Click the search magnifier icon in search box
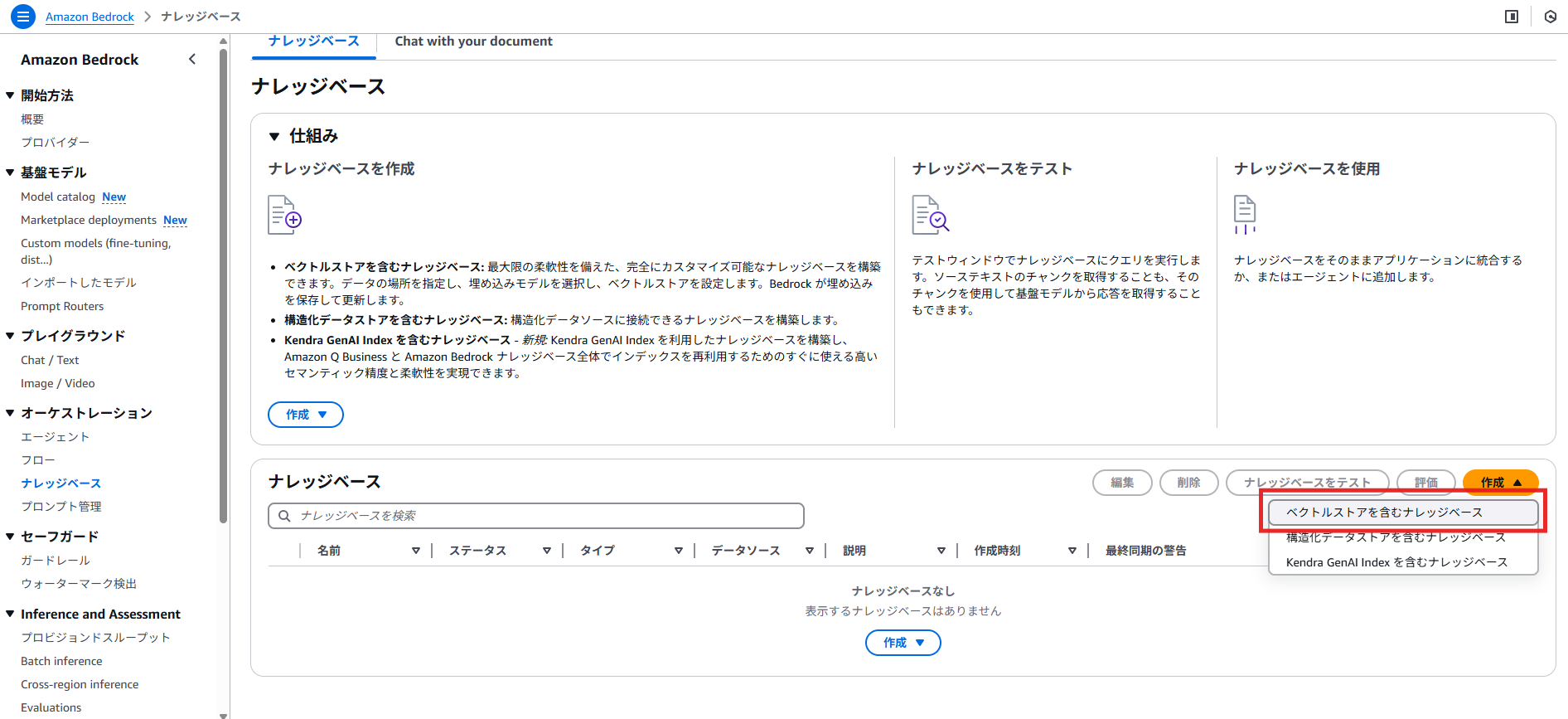 (284, 516)
